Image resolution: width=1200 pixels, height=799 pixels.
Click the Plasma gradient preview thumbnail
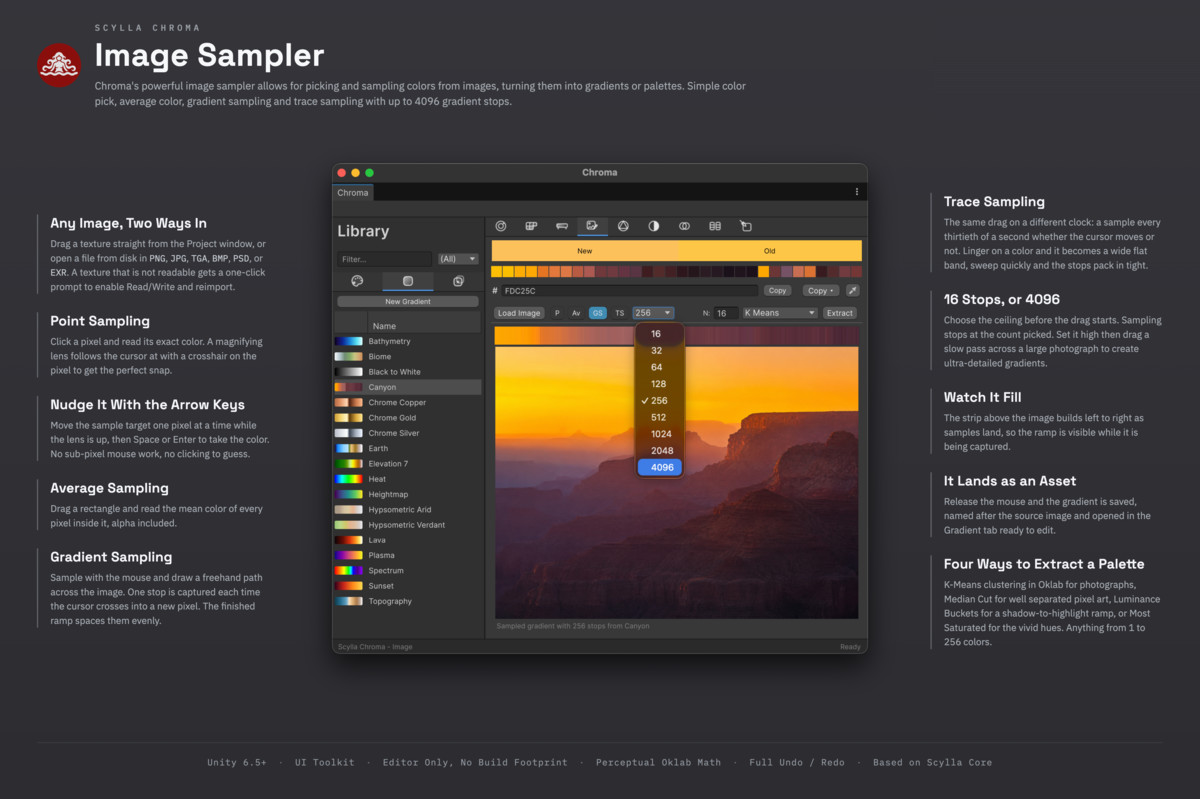coord(348,555)
